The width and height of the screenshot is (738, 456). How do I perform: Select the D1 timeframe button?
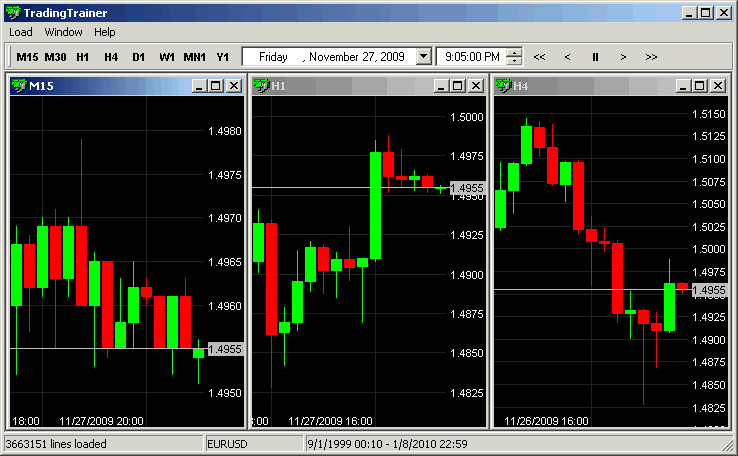[138, 57]
